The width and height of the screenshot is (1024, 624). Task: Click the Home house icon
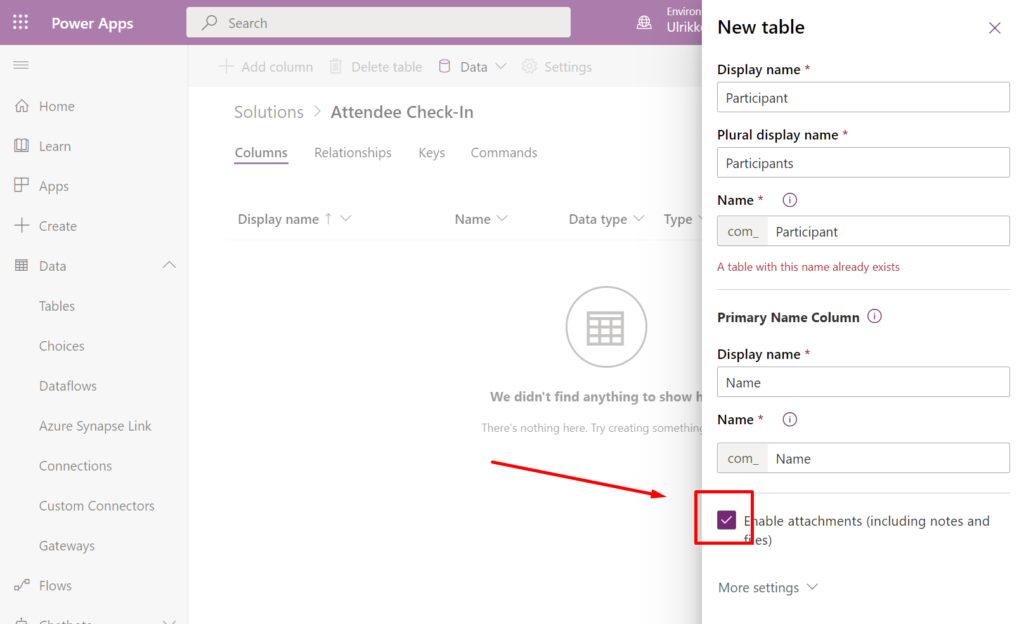22,106
